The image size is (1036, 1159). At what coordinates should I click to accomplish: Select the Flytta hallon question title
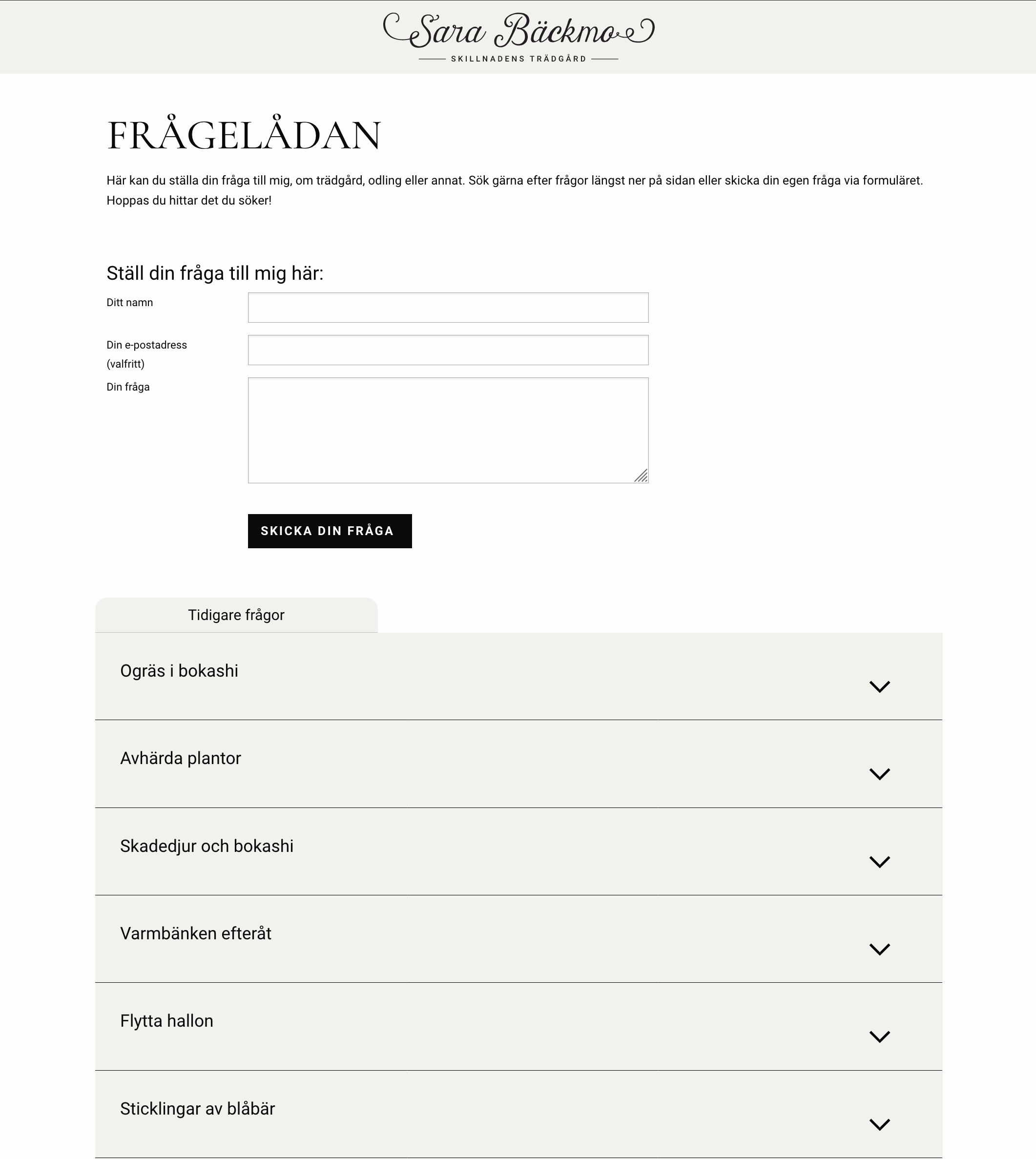click(x=167, y=1021)
